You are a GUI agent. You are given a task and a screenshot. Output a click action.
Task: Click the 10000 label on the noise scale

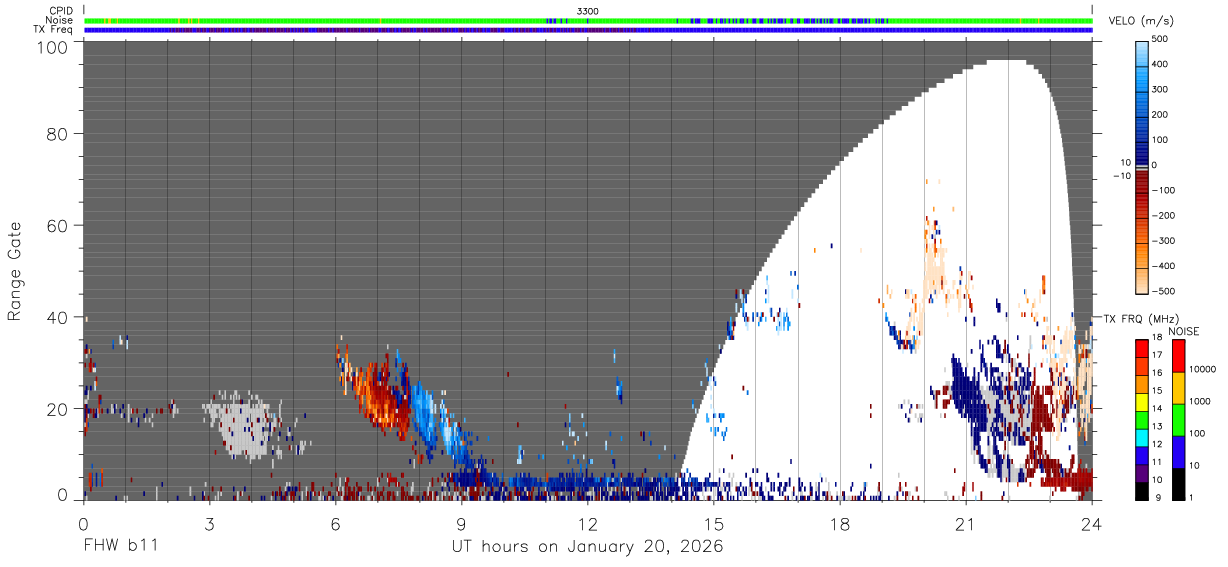click(1204, 371)
